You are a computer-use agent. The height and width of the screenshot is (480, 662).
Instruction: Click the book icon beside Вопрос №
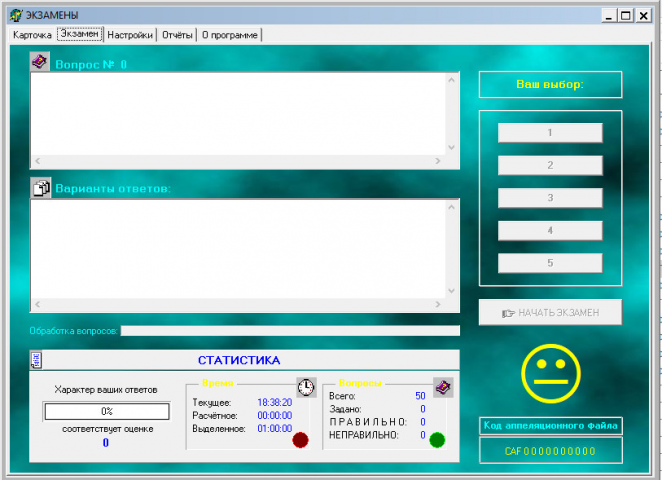(x=40, y=62)
